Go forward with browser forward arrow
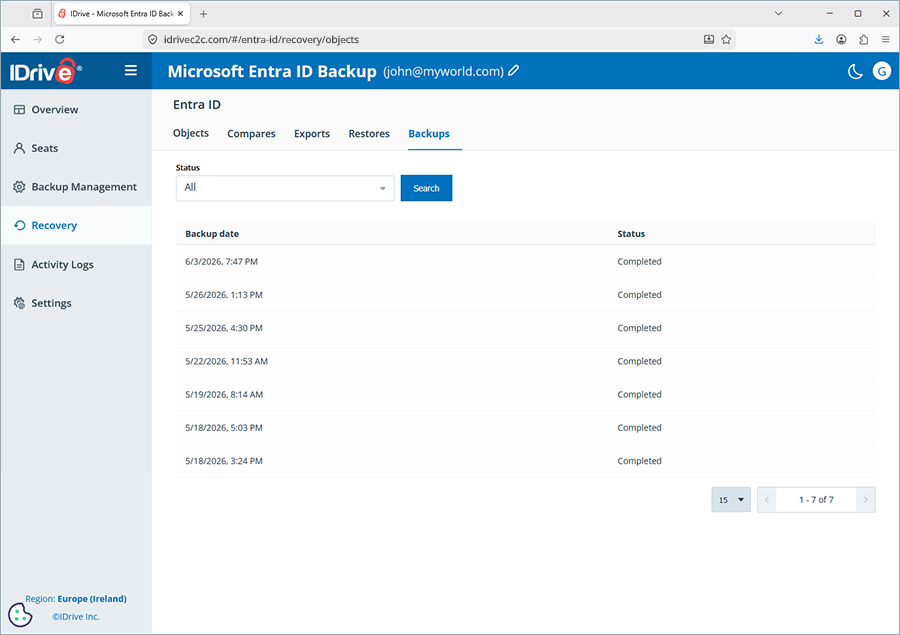The height and width of the screenshot is (635, 900). pos(37,40)
